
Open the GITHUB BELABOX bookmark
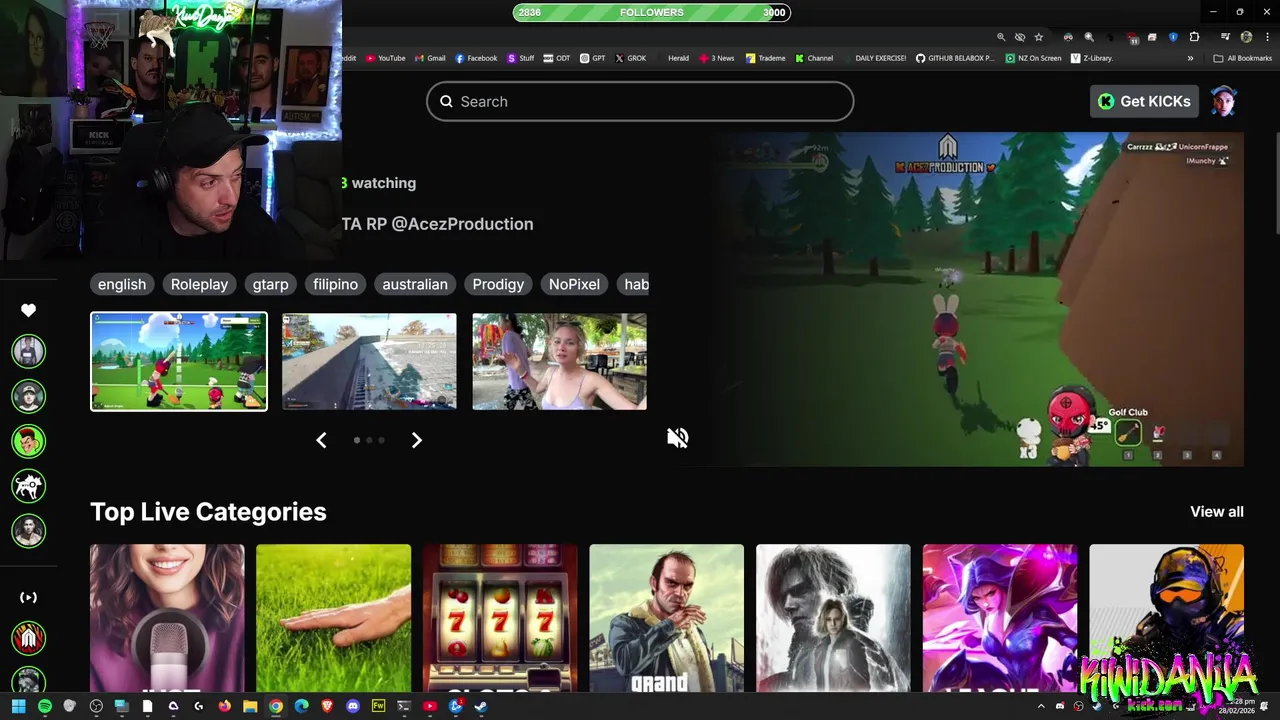tap(955, 58)
